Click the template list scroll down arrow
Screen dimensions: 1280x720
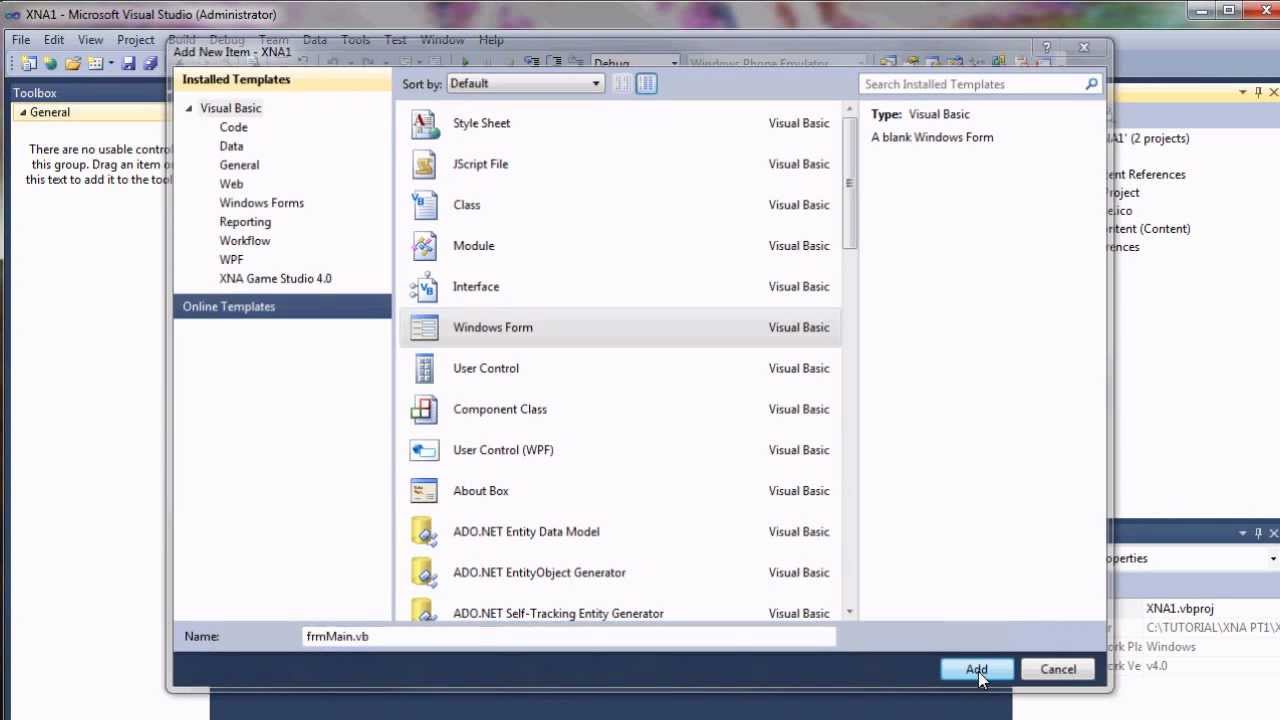pos(849,612)
